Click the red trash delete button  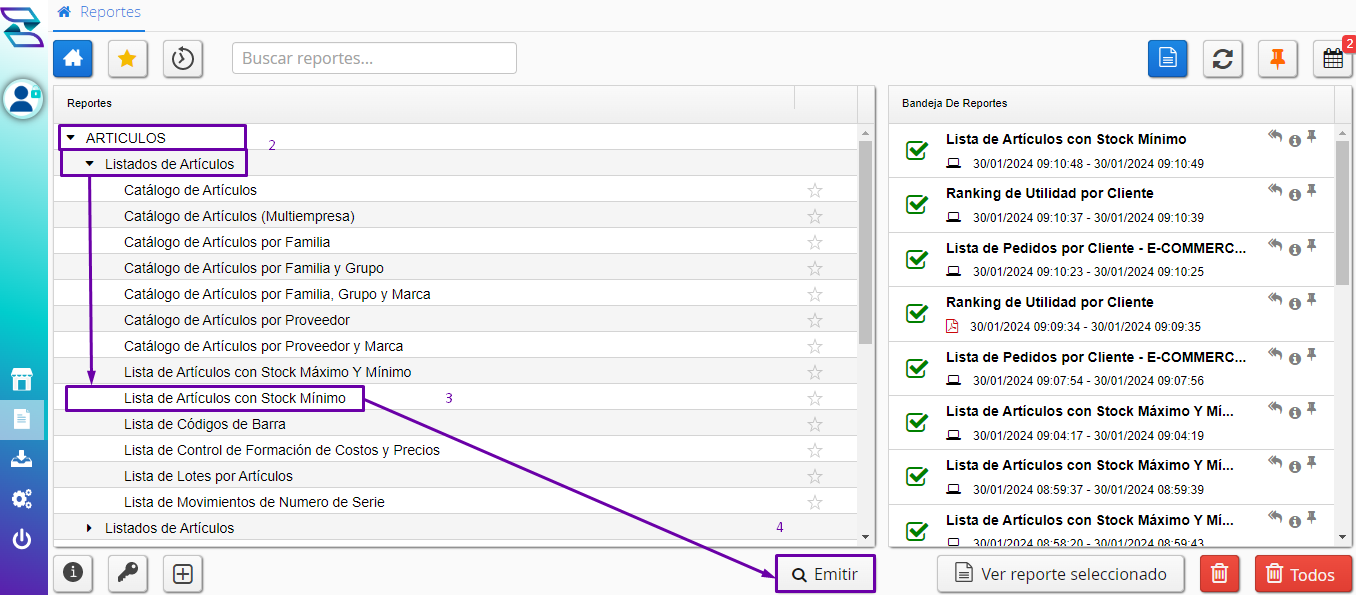click(1219, 574)
